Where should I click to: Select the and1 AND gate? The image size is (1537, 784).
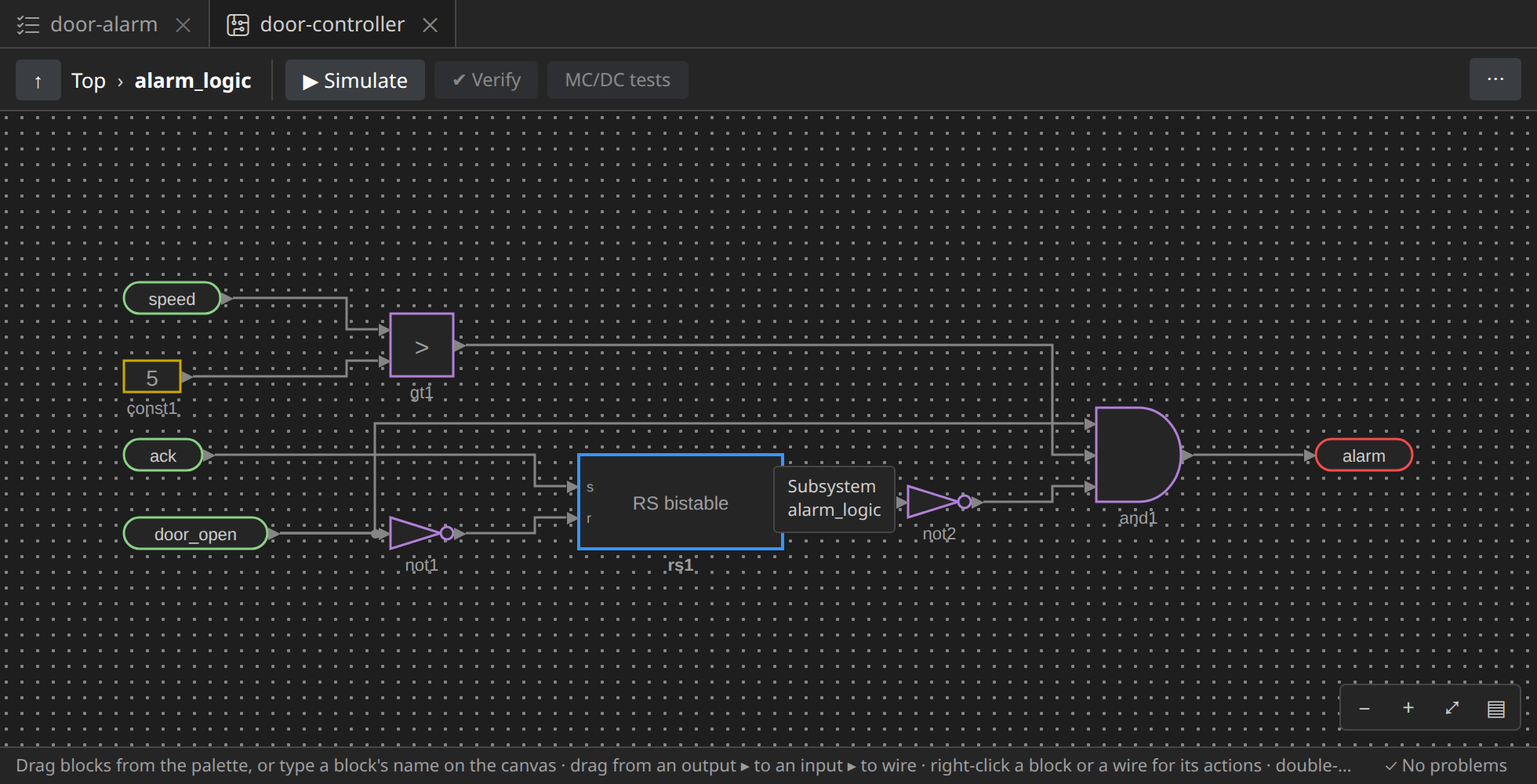coord(1138,456)
